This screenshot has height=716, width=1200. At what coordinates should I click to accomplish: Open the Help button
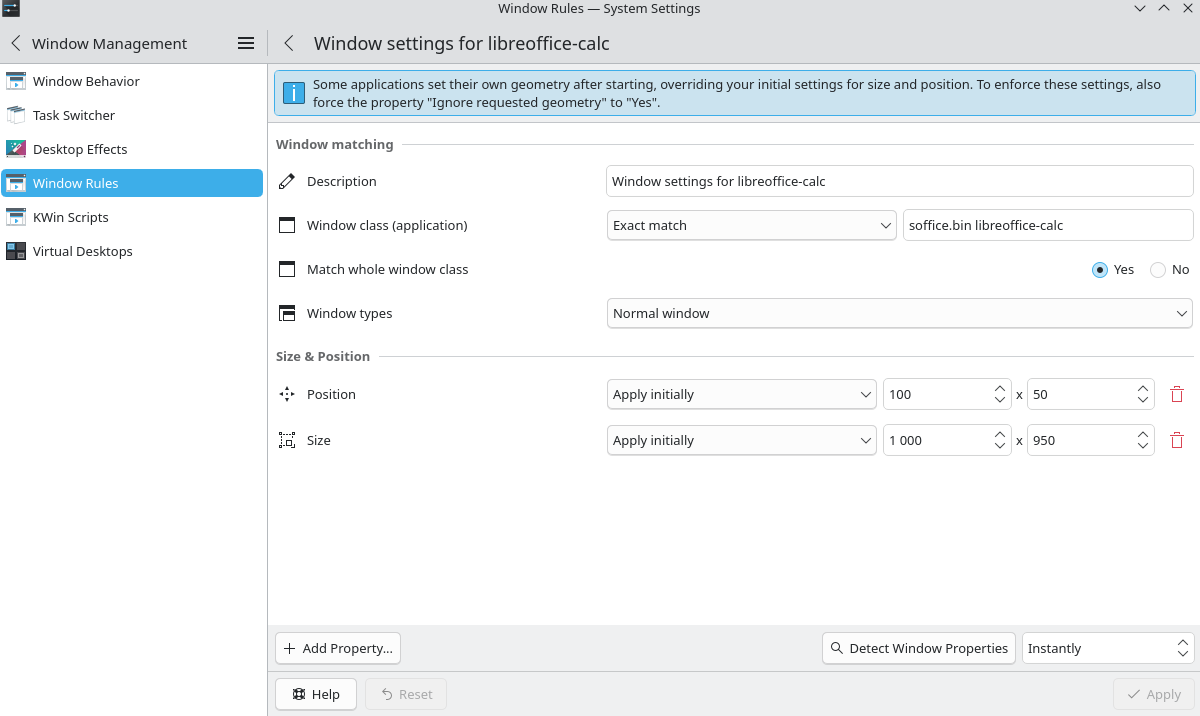pos(316,694)
